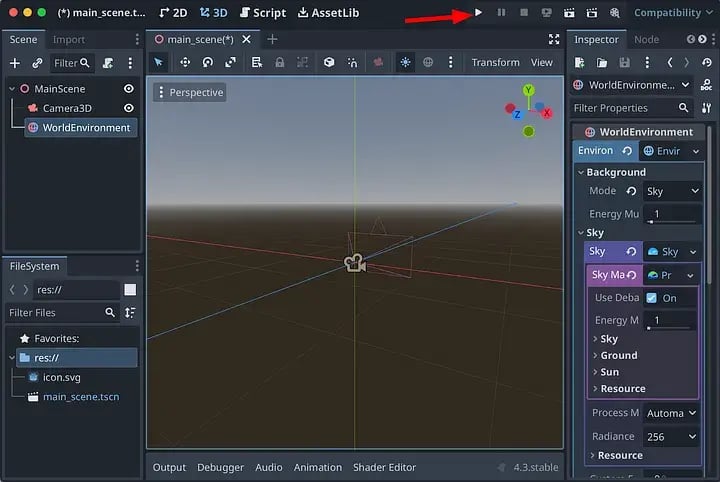720x482 pixels.
Task: Toggle the Use Debanding checkbox
Action: 651,298
